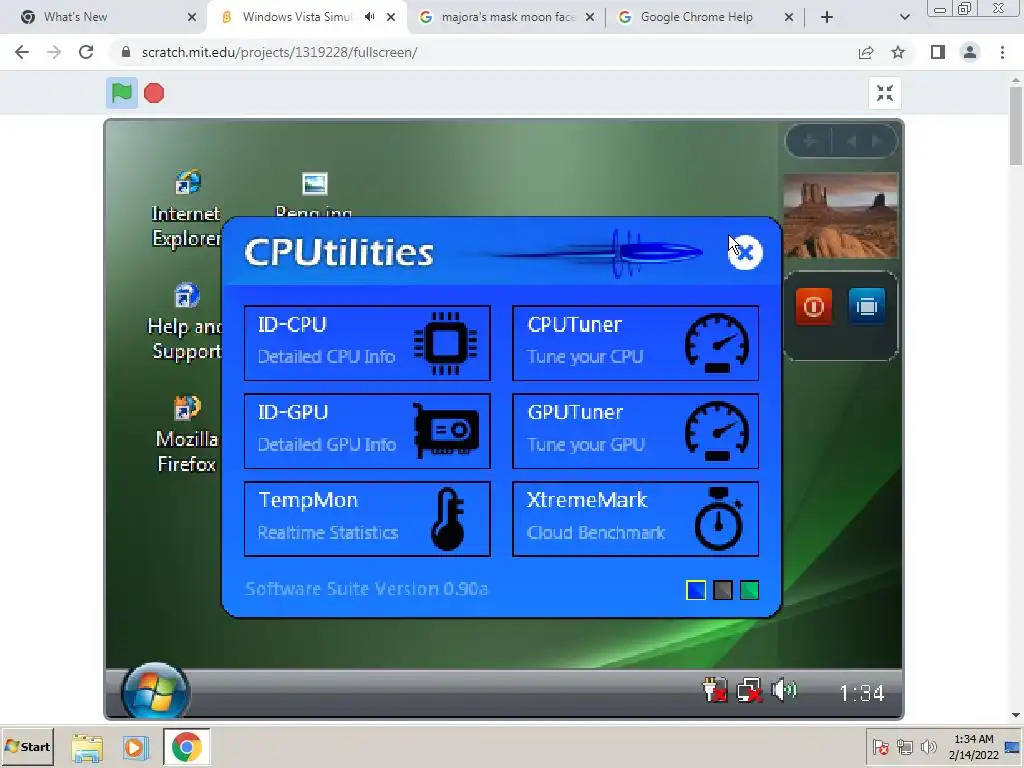View site information via lock icon
1024x768 pixels.
[x=126, y=52]
